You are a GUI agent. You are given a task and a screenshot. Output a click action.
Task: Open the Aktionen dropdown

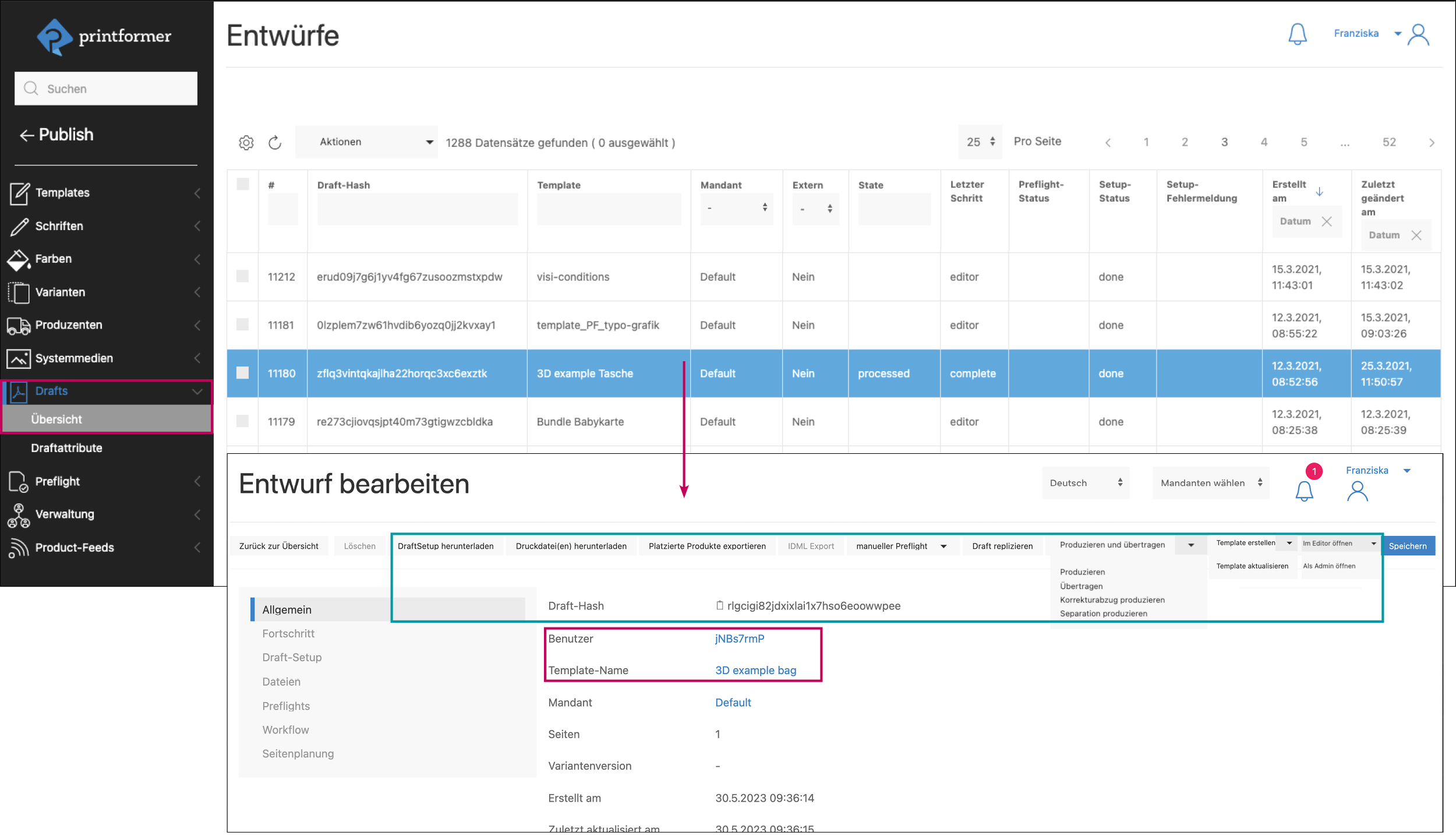(x=366, y=142)
